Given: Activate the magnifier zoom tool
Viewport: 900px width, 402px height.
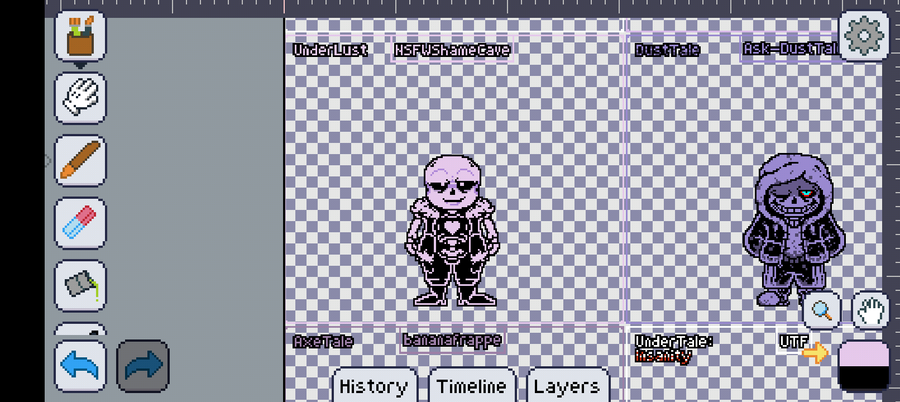Looking at the screenshot, I should (x=822, y=310).
